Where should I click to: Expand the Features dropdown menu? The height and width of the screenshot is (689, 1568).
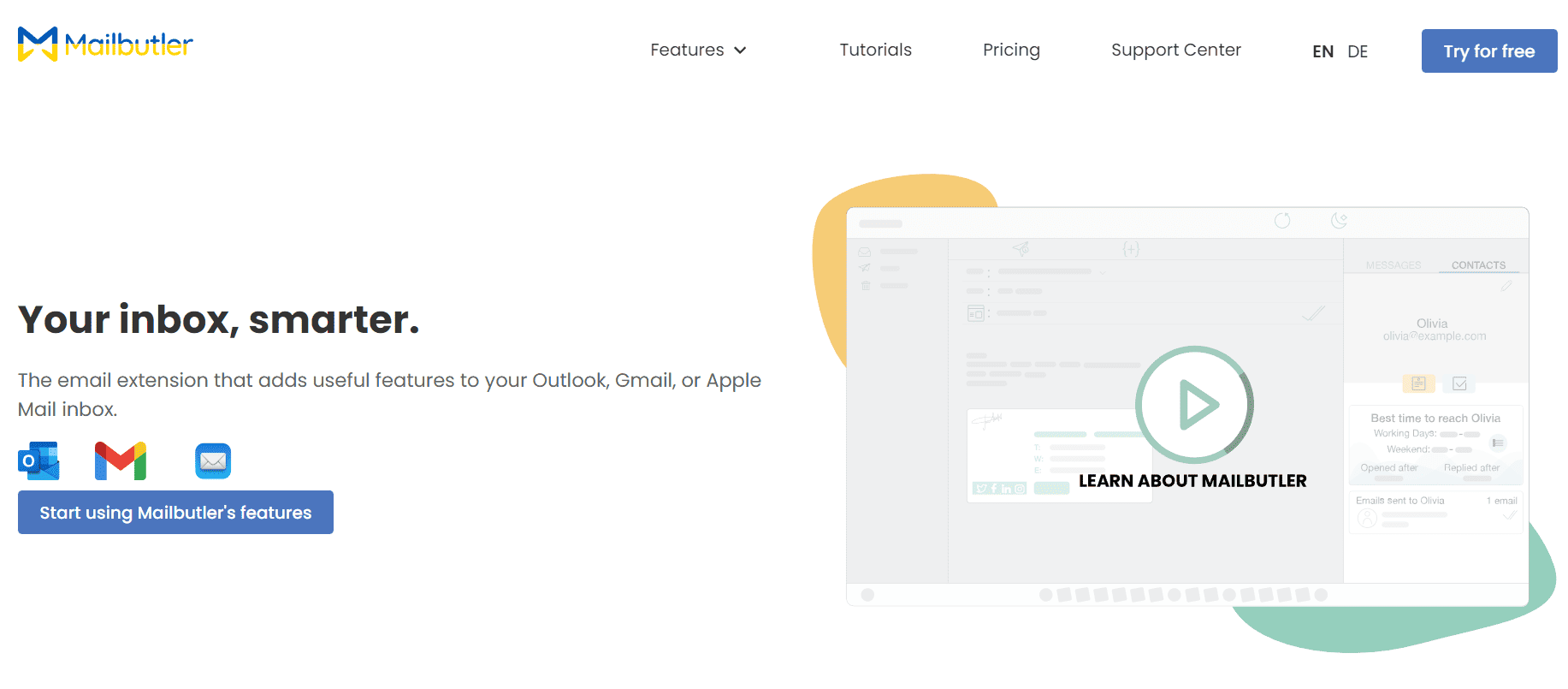[x=699, y=50]
